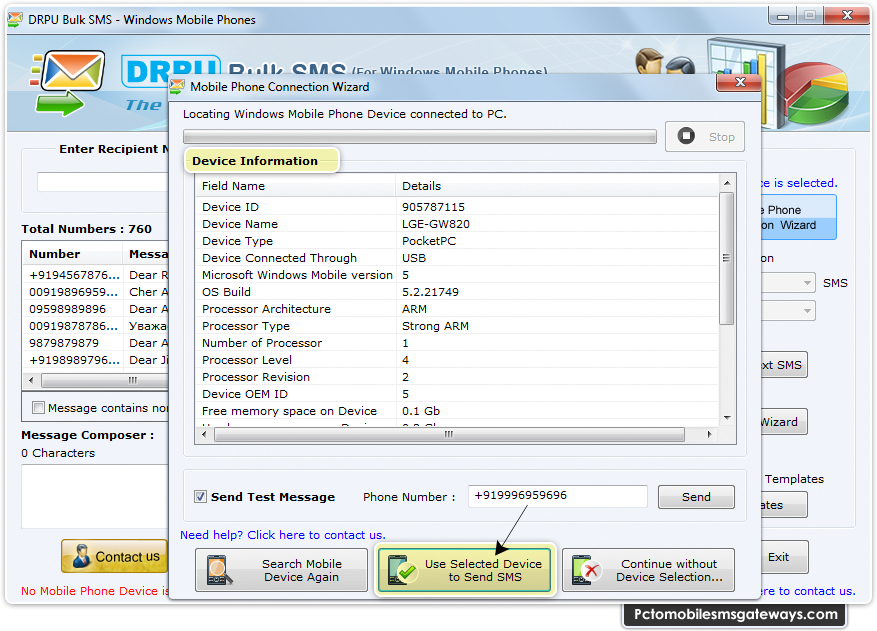Click the Device Information horizontal scrollbar thumb
The width and height of the screenshot is (877, 631).
click(449, 435)
